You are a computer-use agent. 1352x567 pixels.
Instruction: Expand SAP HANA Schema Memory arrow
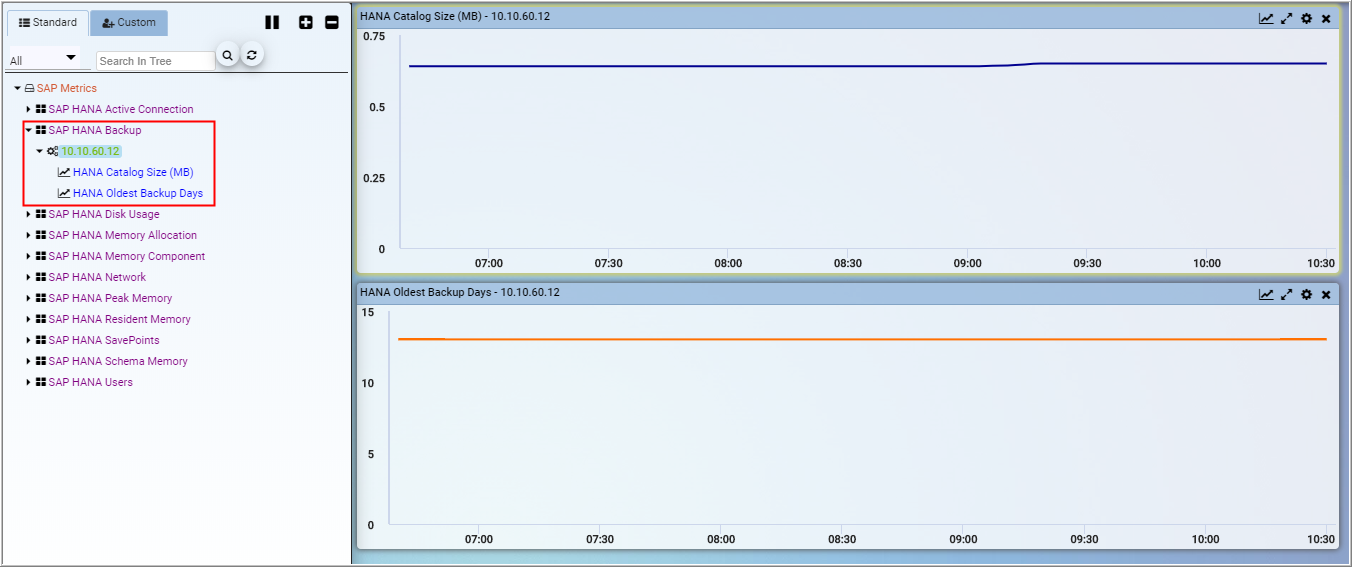tap(29, 361)
